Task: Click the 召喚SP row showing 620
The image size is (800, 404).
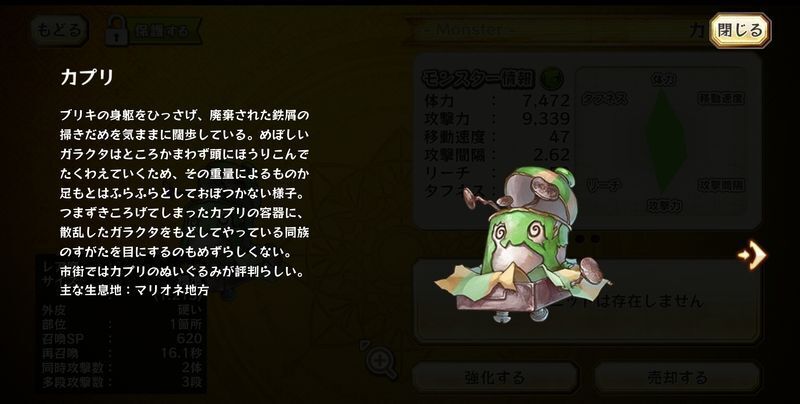Action: 122,339
